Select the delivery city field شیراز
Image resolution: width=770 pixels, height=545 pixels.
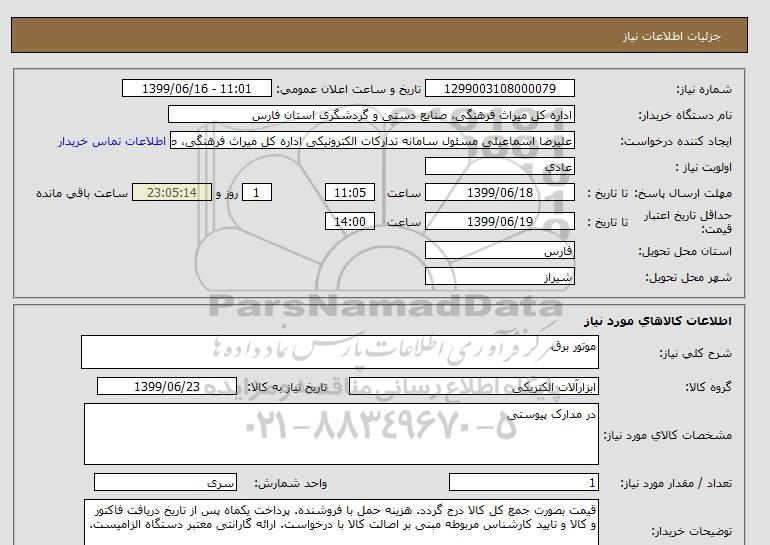coord(499,276)
